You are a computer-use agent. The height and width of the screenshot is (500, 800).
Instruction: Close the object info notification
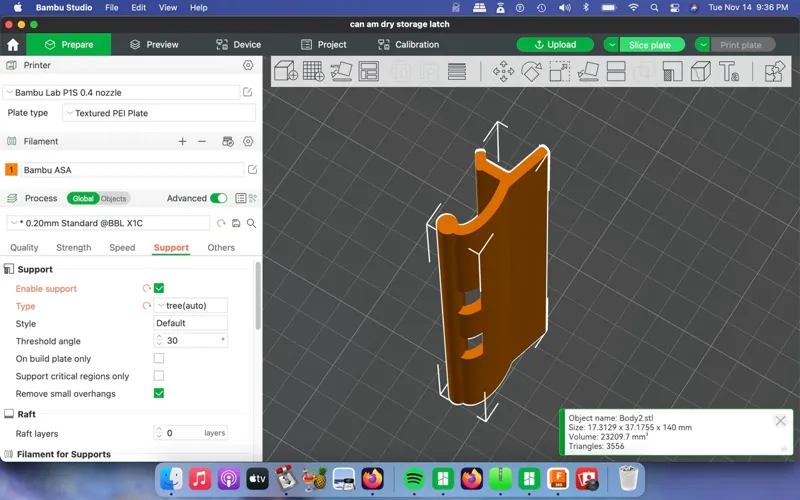point(780,421)
